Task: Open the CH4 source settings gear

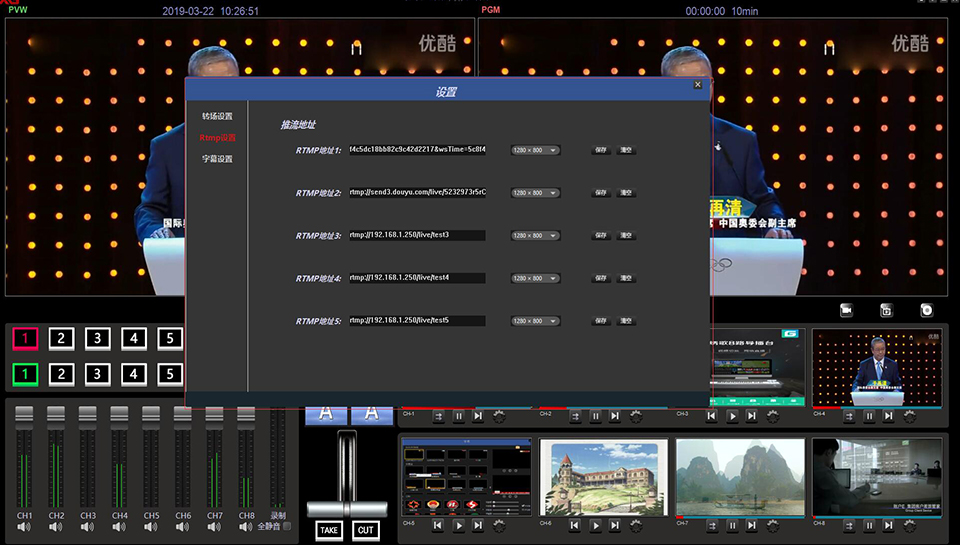Action: coord(908,416)
